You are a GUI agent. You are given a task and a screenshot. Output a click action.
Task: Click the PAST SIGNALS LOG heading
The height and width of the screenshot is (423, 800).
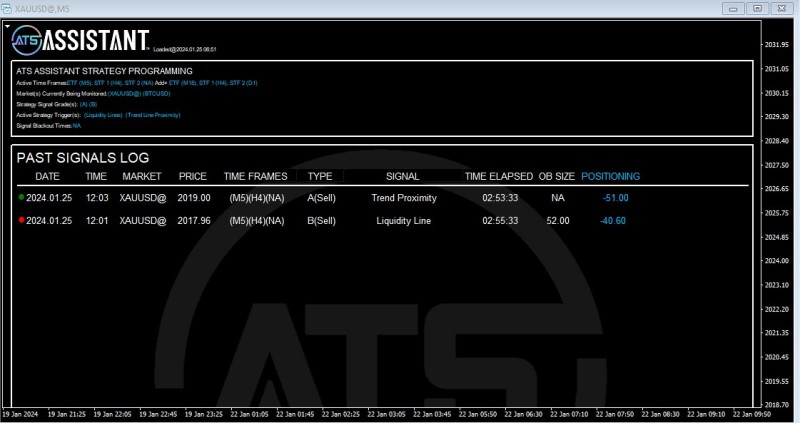(83, 158)
